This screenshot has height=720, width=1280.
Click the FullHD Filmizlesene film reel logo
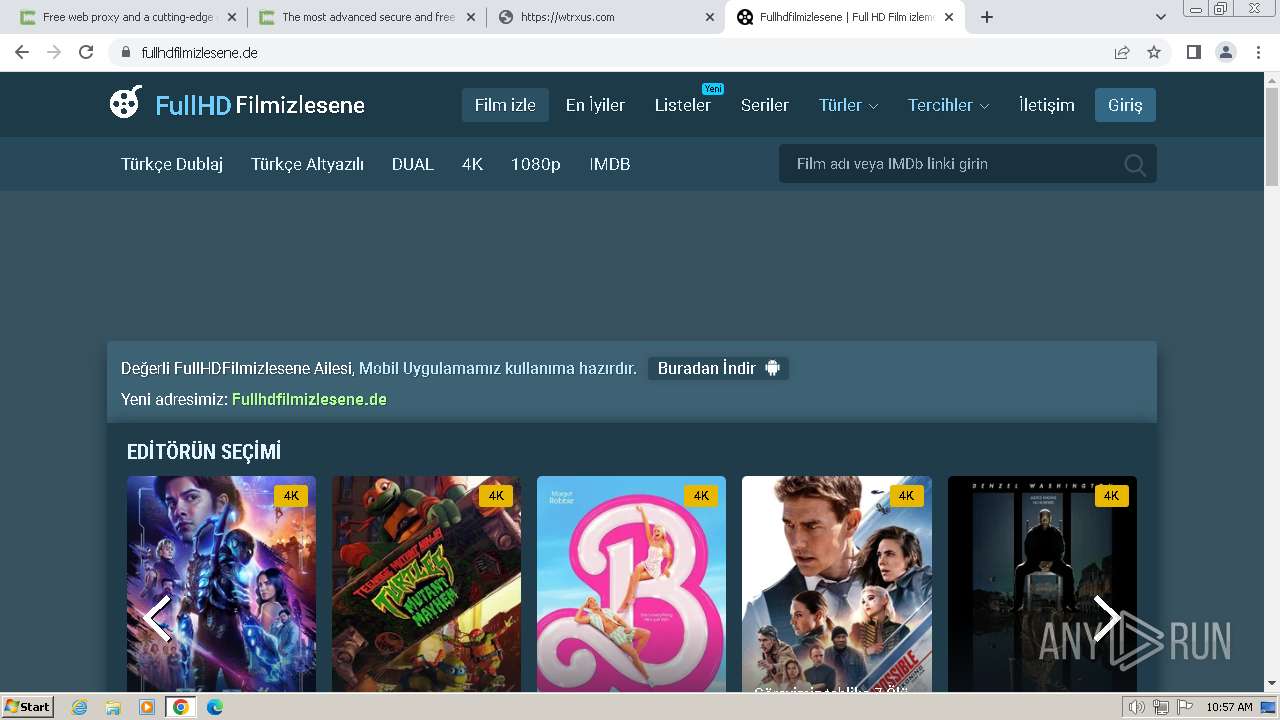click(126, 103)
